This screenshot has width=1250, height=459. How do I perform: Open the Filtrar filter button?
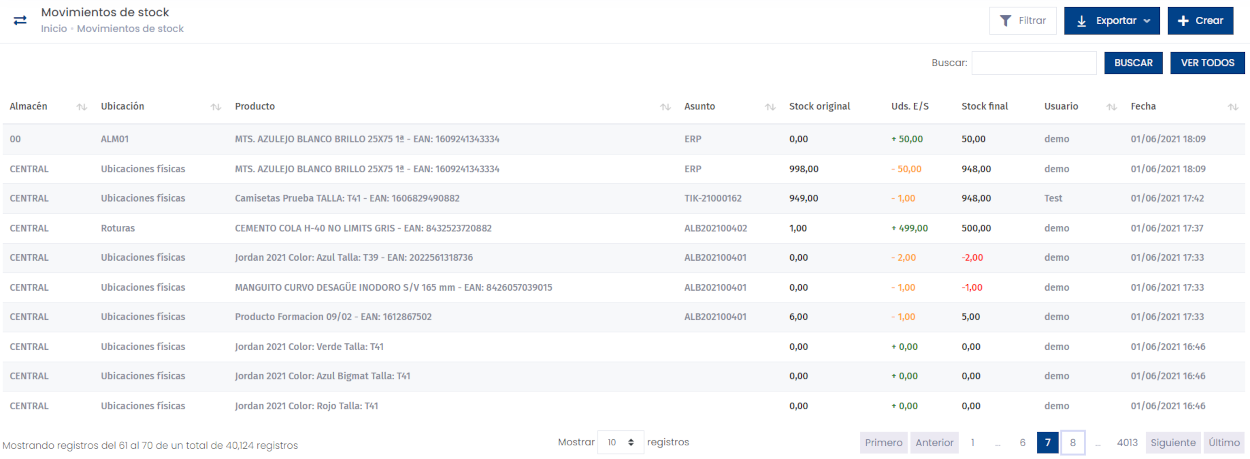(x=1022, y=21)
